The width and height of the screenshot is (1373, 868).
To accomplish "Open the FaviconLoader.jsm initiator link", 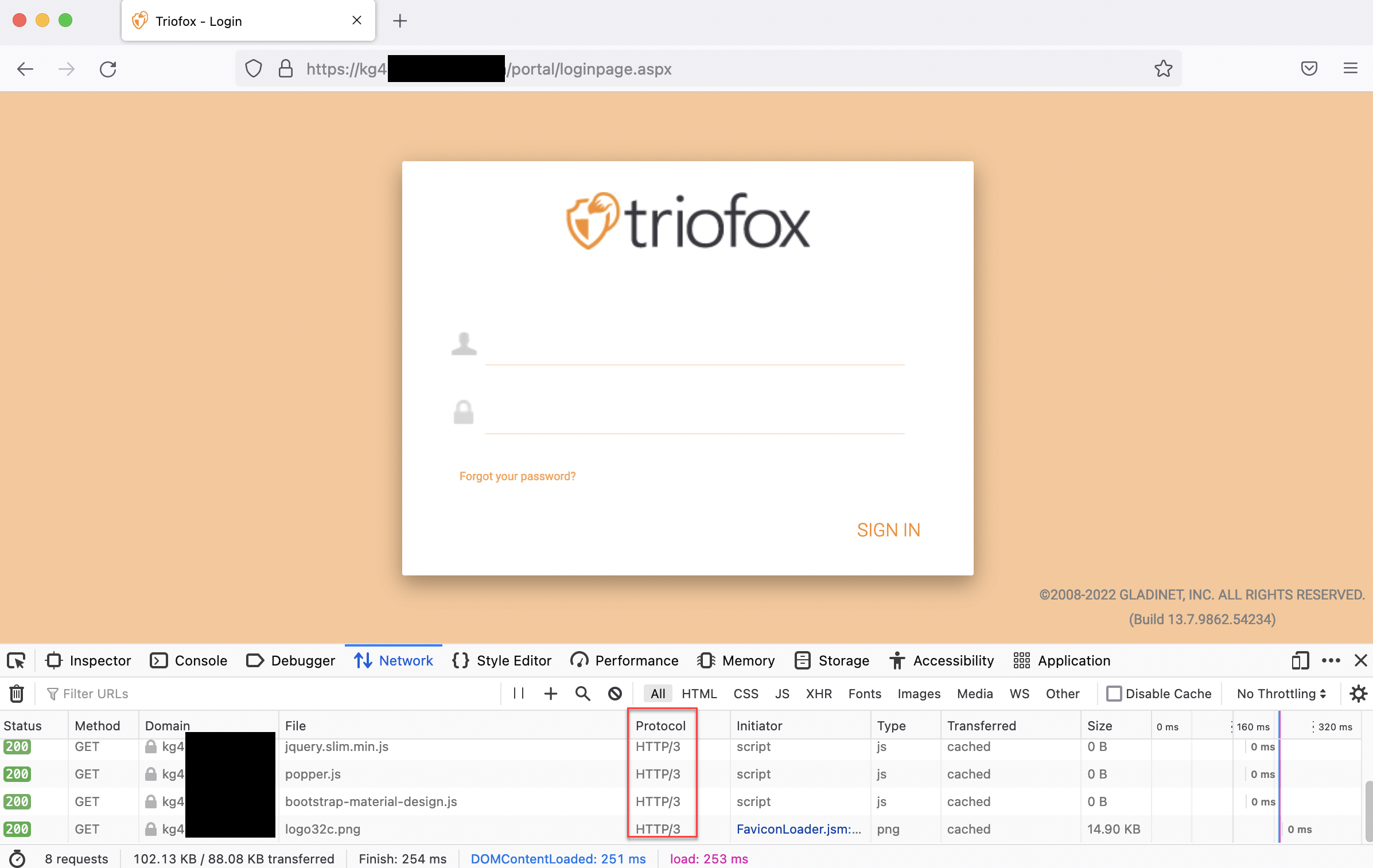I will point(799,829).
